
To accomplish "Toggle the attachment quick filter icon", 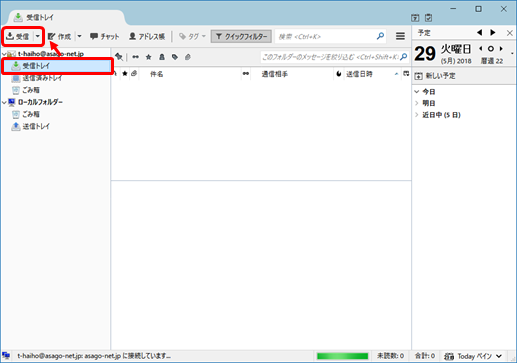I will pos(188,57).
